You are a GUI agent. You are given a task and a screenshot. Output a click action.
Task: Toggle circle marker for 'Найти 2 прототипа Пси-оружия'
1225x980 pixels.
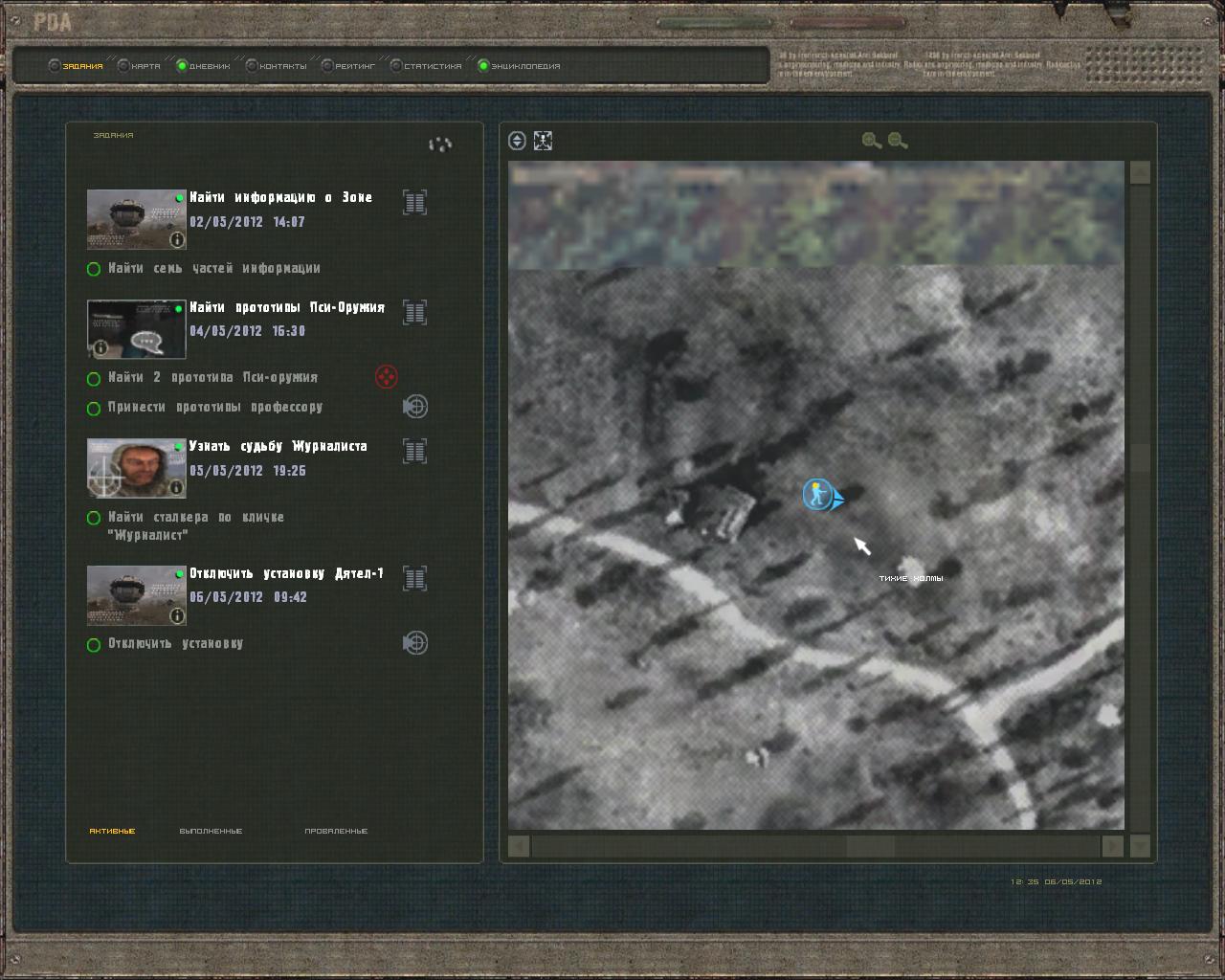94,379
